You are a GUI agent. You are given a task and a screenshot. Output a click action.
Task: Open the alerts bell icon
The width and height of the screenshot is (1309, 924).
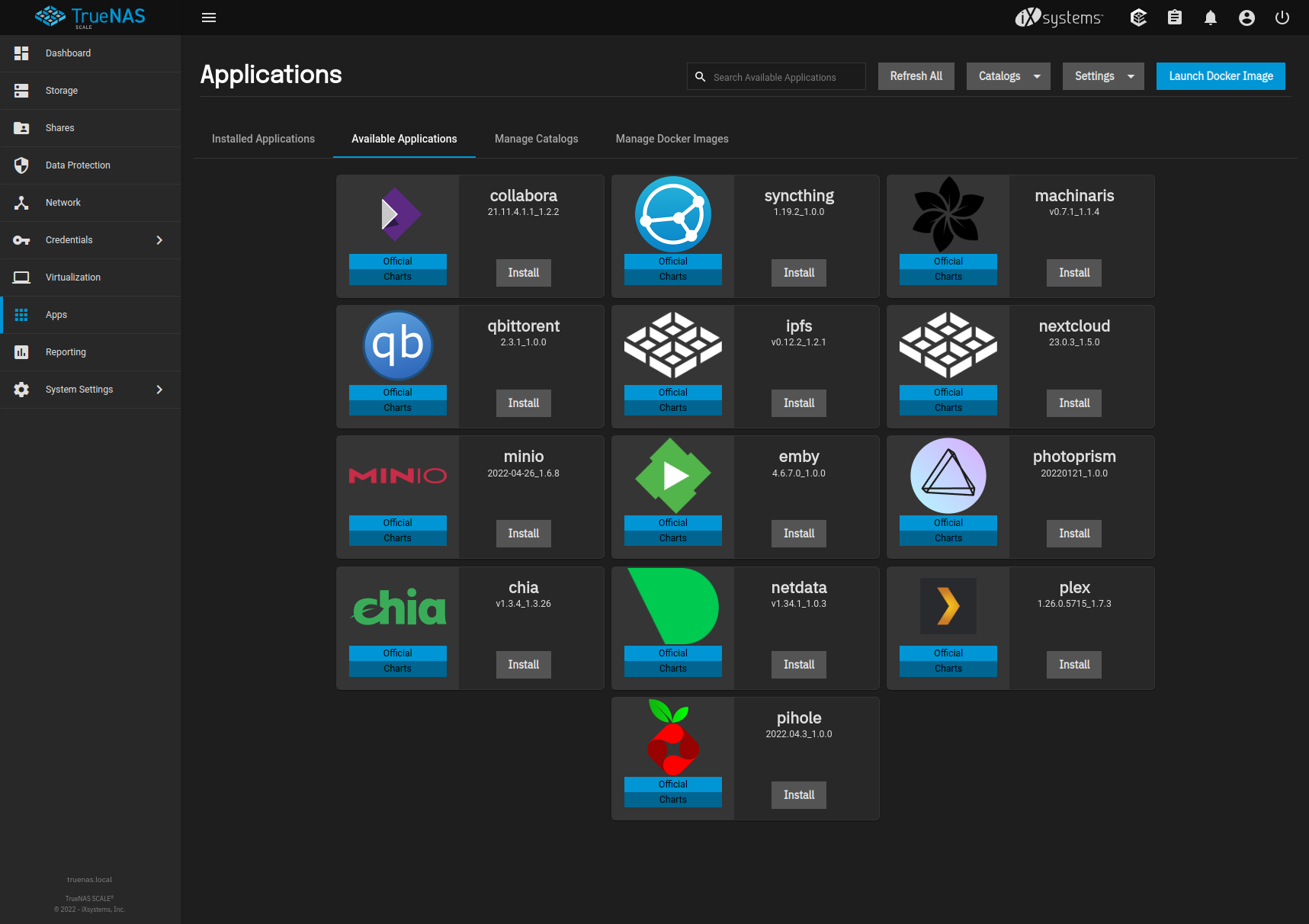(1210, 18)
